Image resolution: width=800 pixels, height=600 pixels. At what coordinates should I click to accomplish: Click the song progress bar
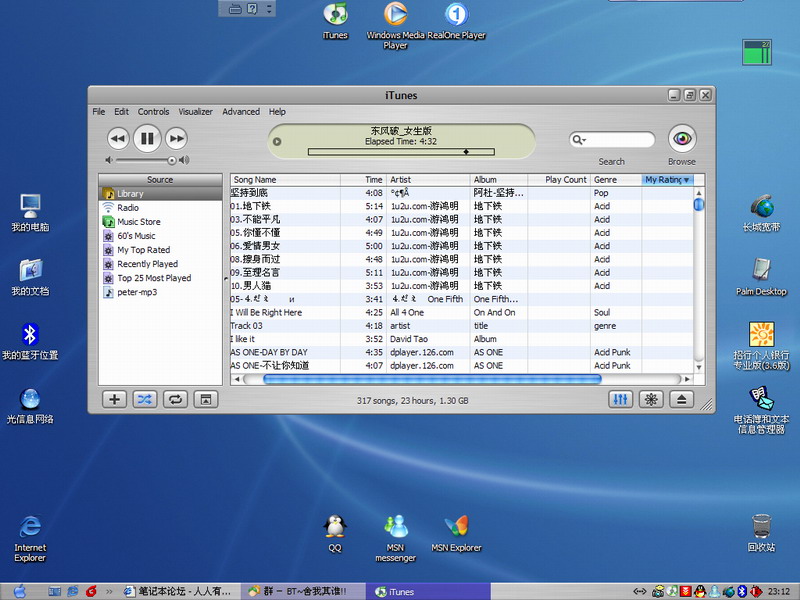point(401,152)
